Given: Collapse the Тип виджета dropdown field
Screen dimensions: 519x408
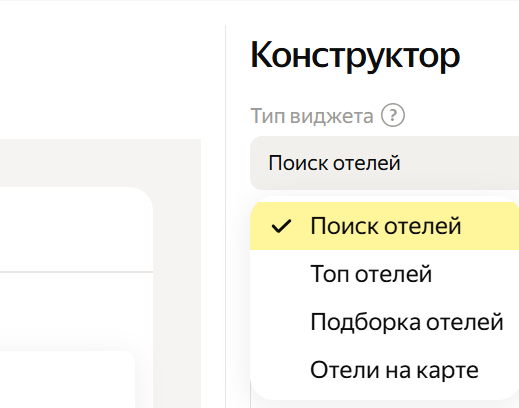Looking at the screenshot, I should [384, 163].
